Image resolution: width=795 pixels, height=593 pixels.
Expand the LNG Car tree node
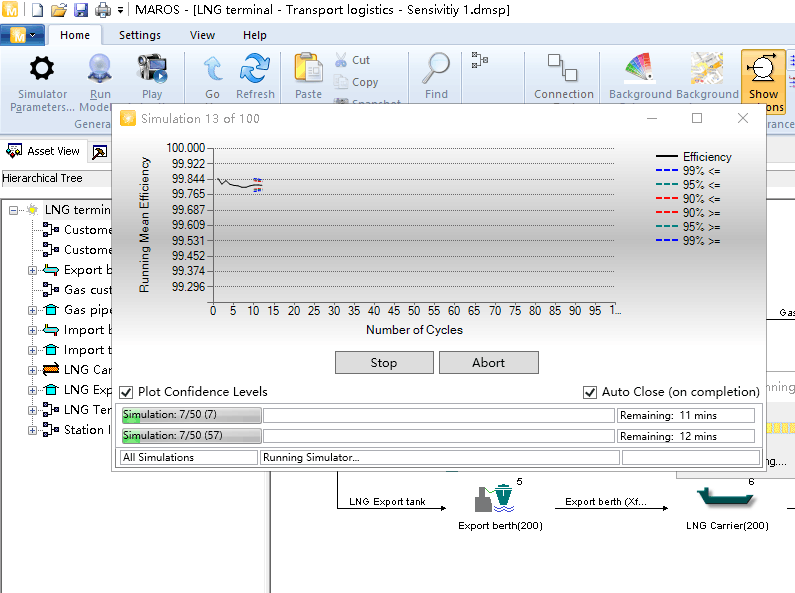32,370
